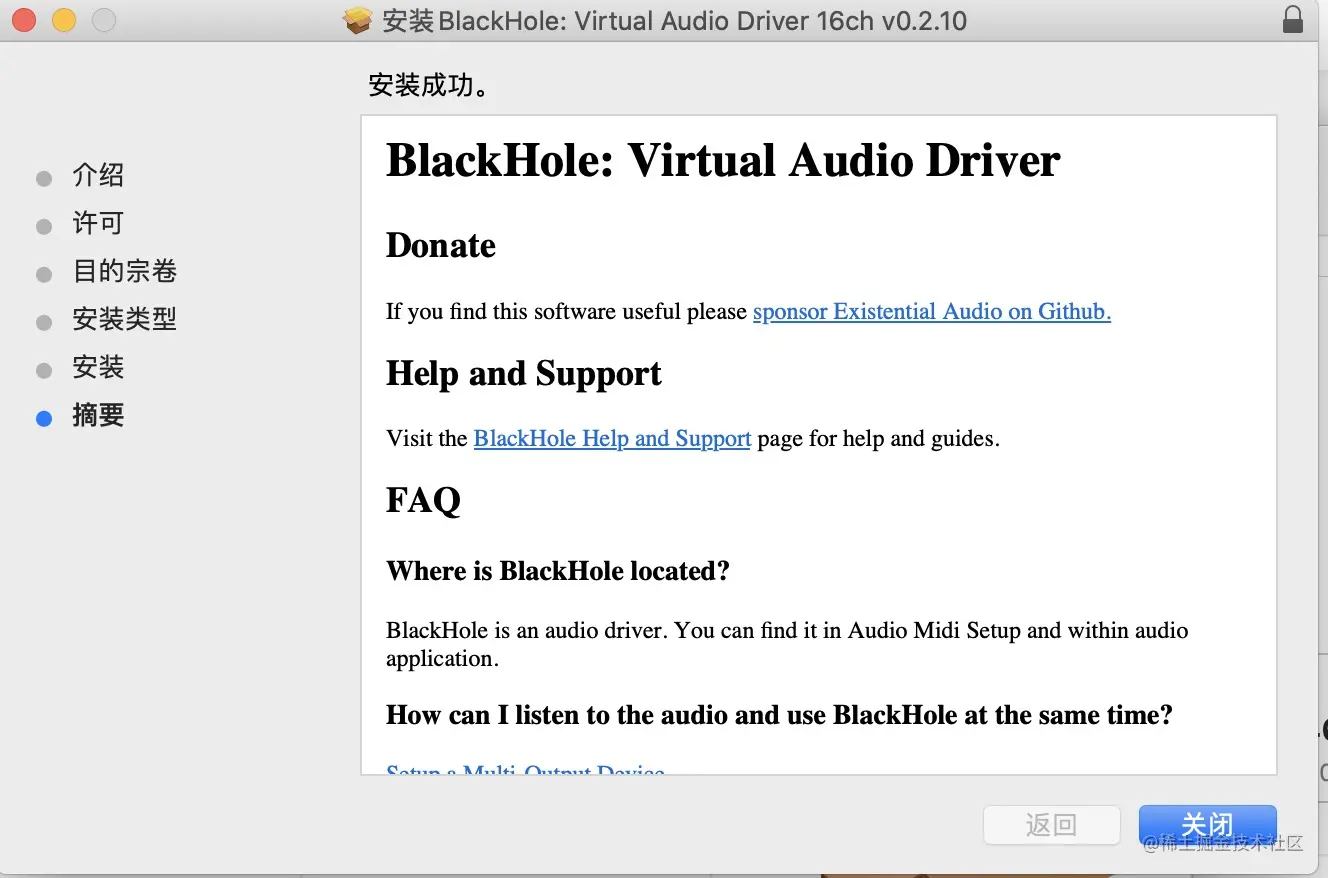The image size is (1328, 878).
Task: Click the 安装成功。 status text
Action: click(x=430, y=86)
